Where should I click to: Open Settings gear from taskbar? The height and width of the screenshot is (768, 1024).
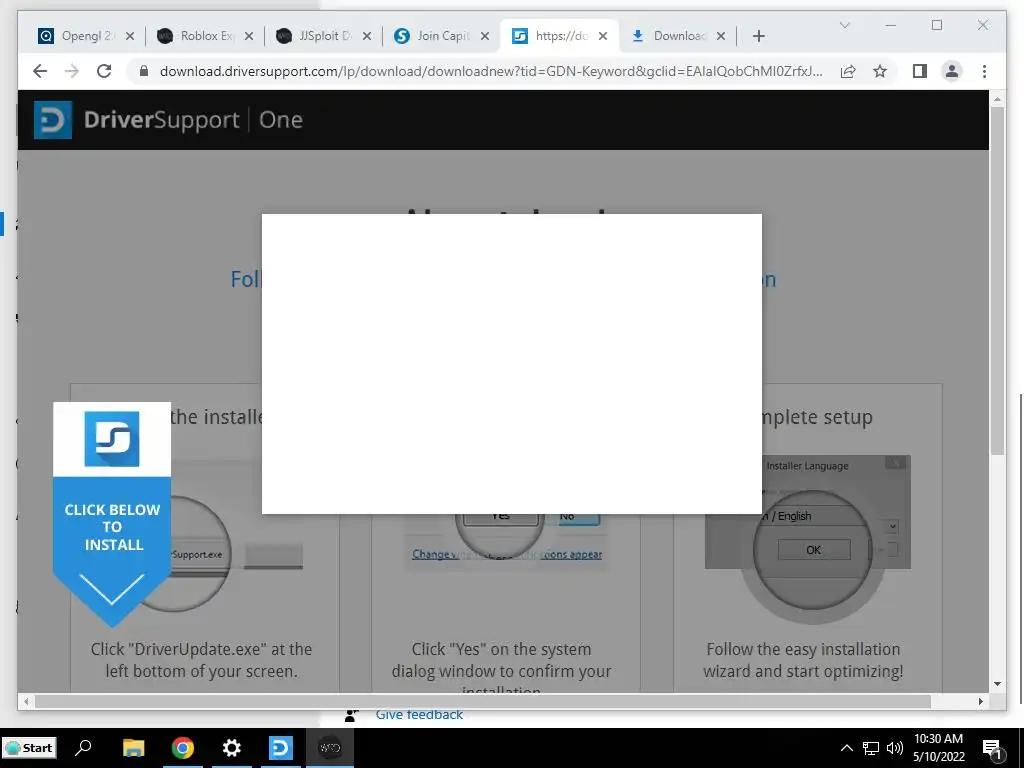point(232,748)
